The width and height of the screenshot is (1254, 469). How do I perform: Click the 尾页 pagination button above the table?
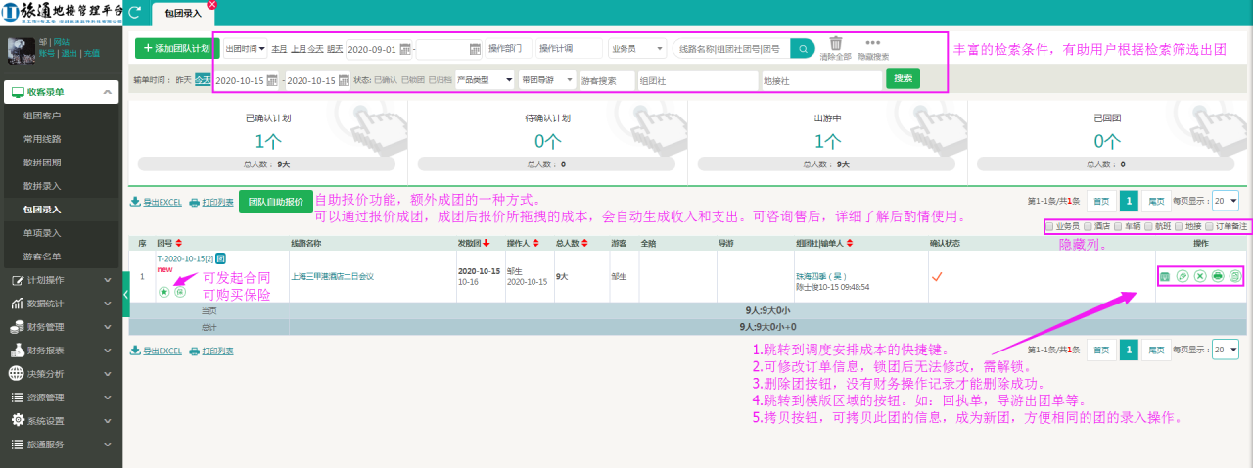click(x=1155, y=200)
